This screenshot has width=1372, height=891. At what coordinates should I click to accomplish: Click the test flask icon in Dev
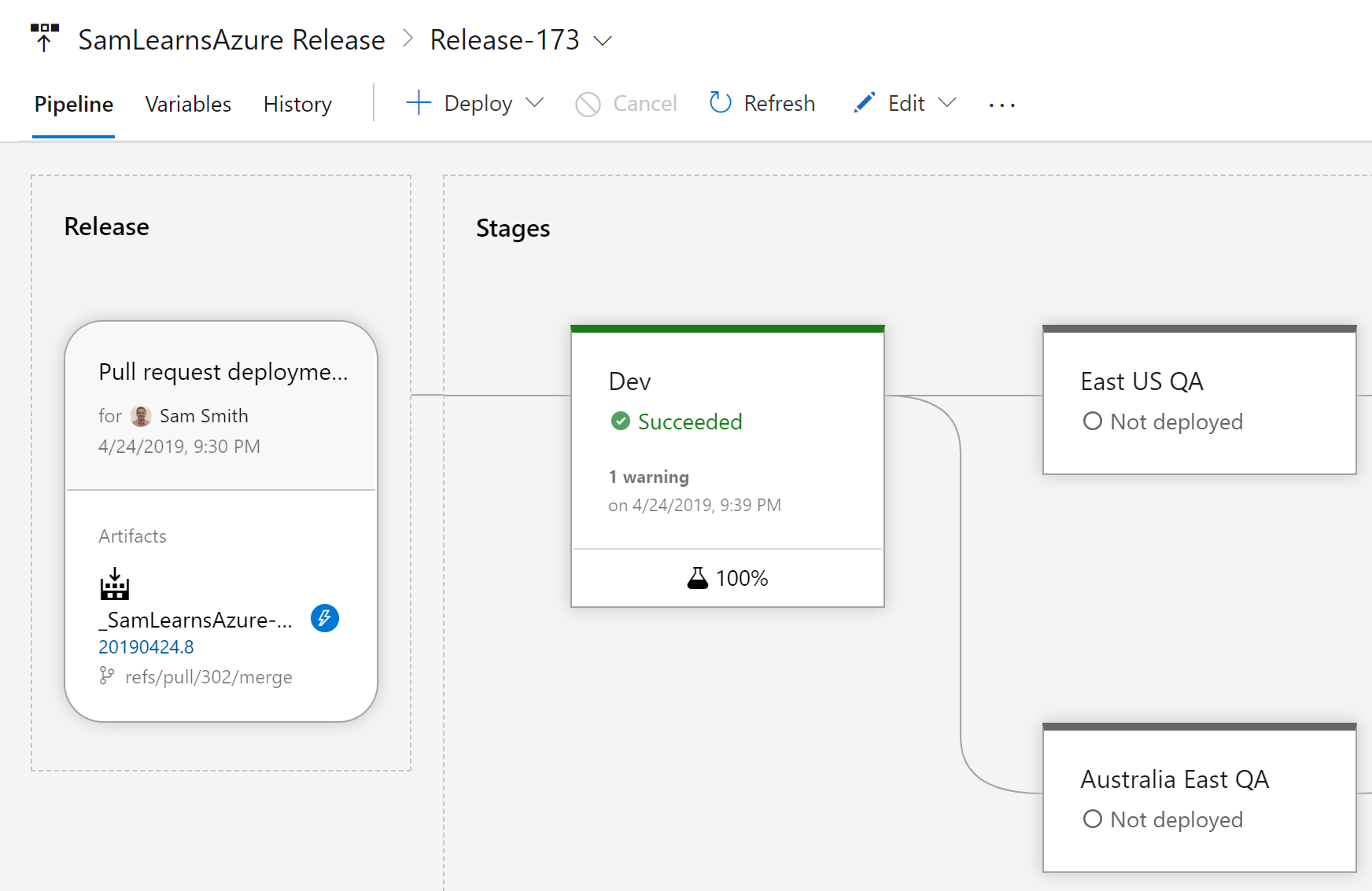(x=697, y=578)
